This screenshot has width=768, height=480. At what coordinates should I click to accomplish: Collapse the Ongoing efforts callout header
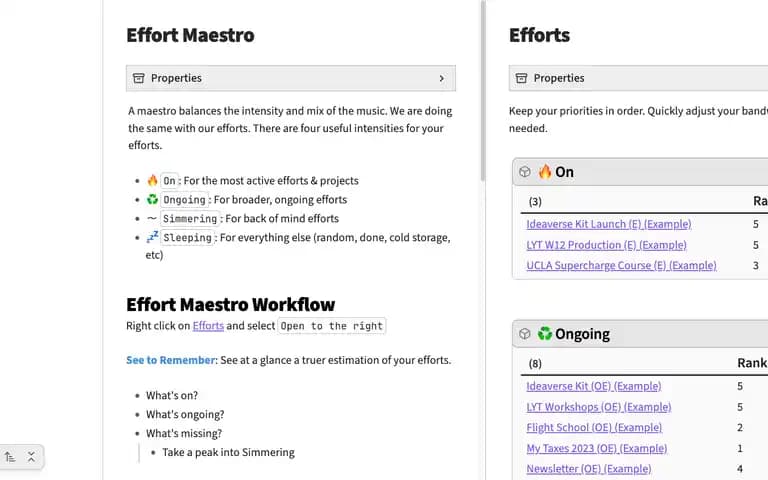[640, 334]
